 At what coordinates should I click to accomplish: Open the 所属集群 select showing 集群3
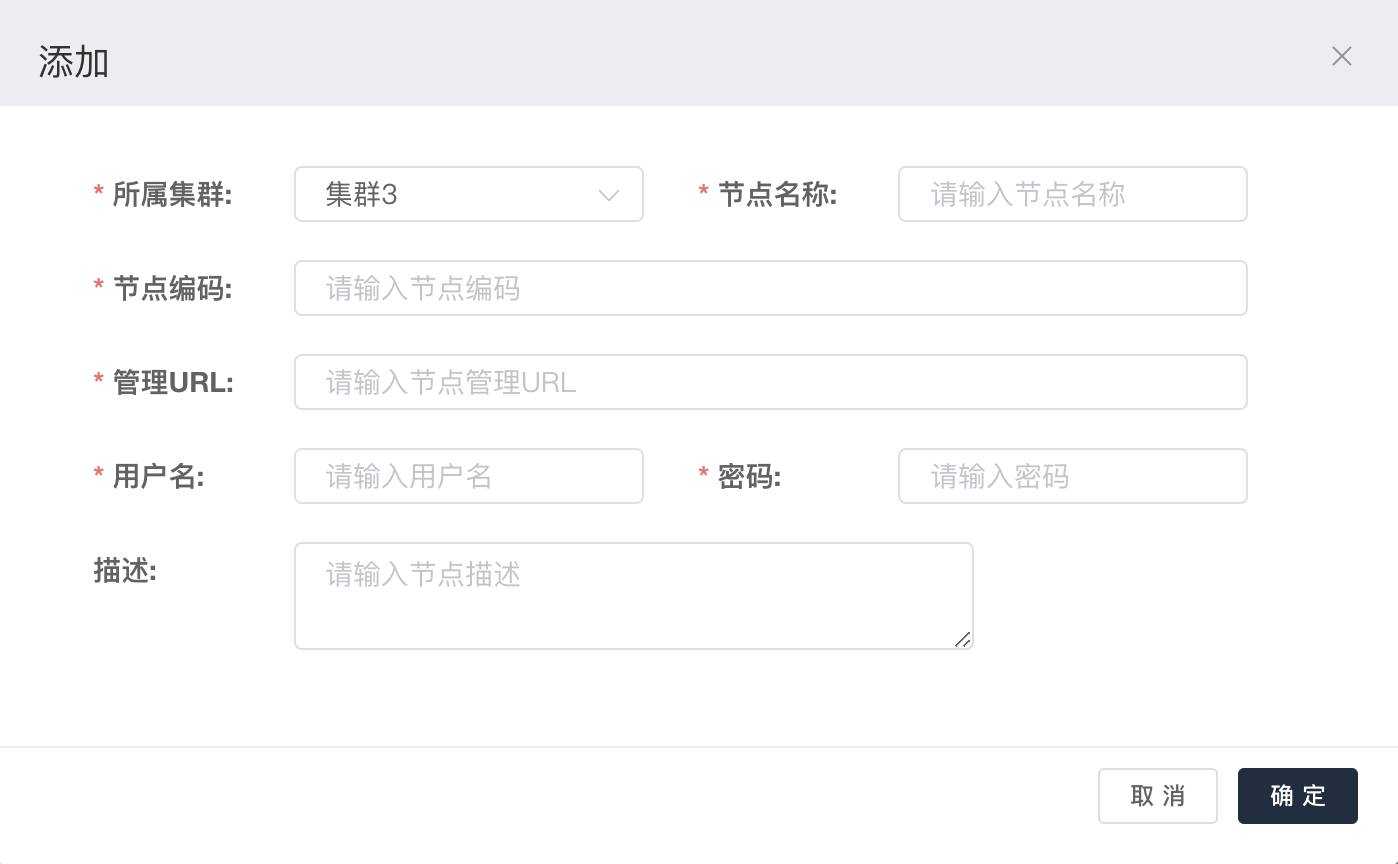pyautogui.click(x=450, y=194)
